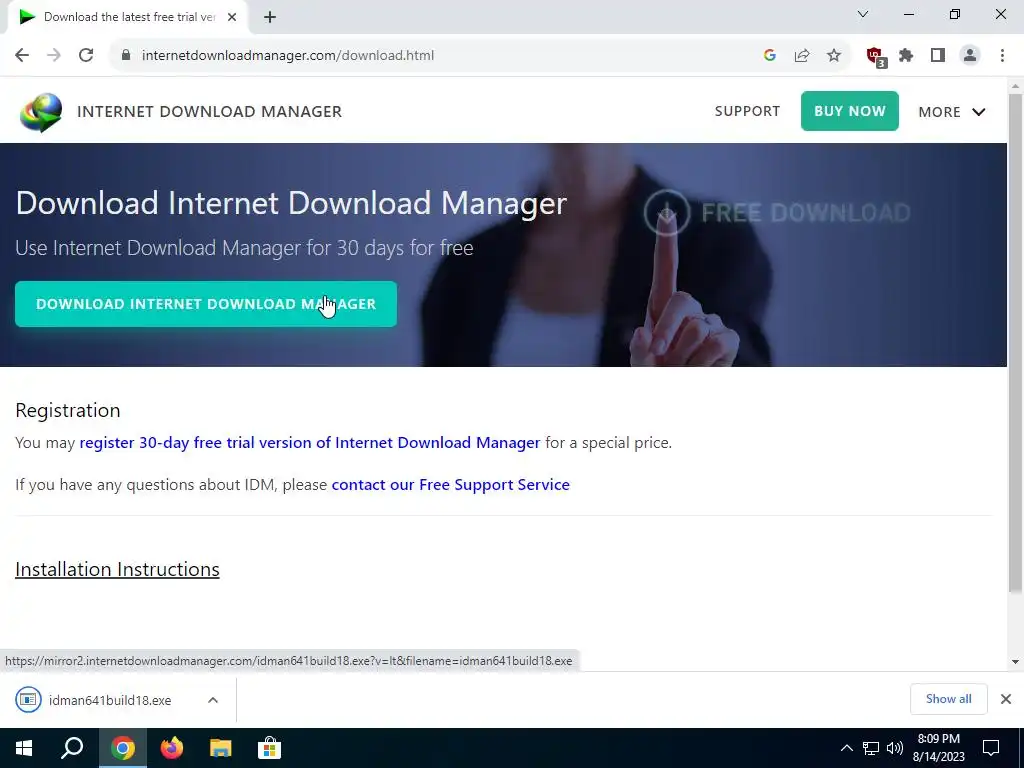
Task: Show hidden system tray icons
Action: [x=846, y=748]
